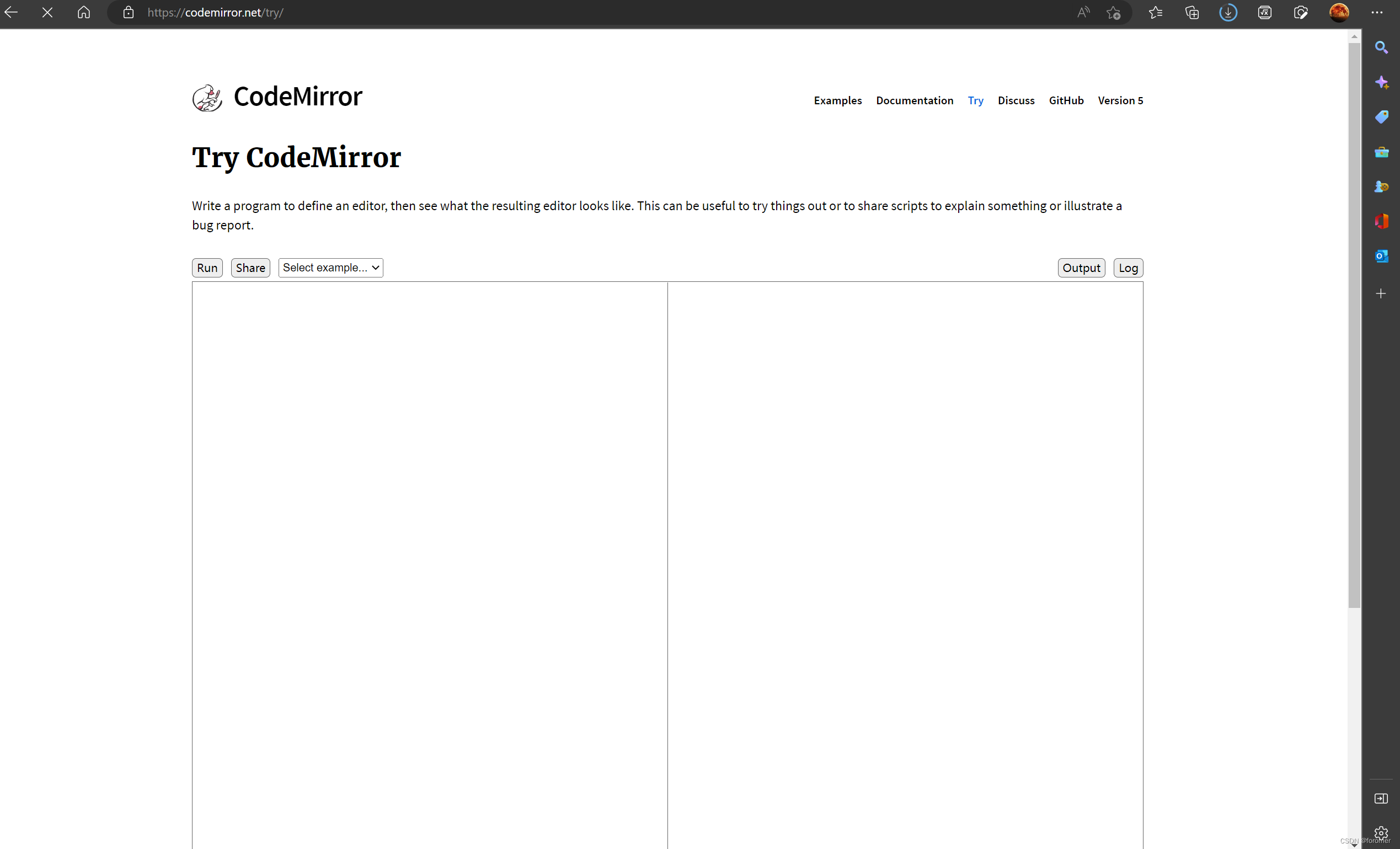Open the Documentation nav item
Viewport: 1400px width, 849px height.
coord(914,100)
